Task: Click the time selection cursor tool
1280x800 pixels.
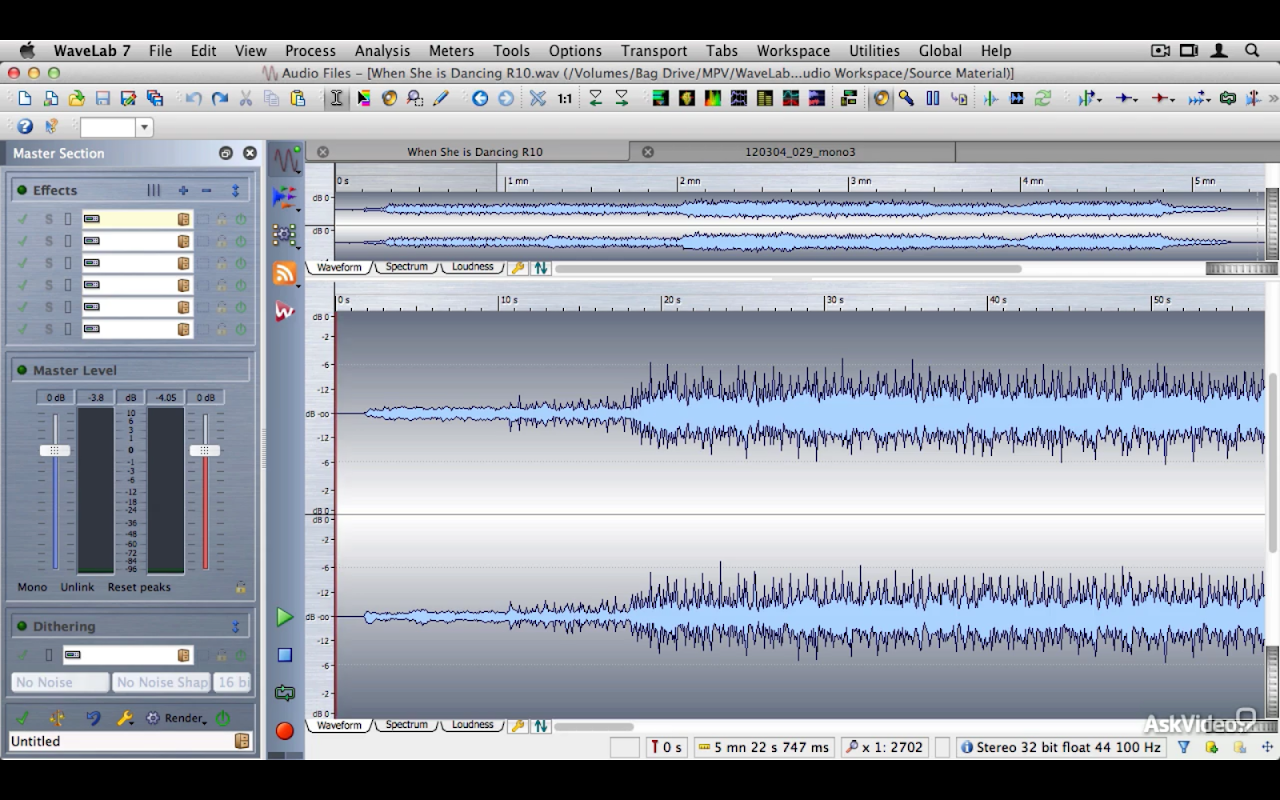Action: point(337,98)
